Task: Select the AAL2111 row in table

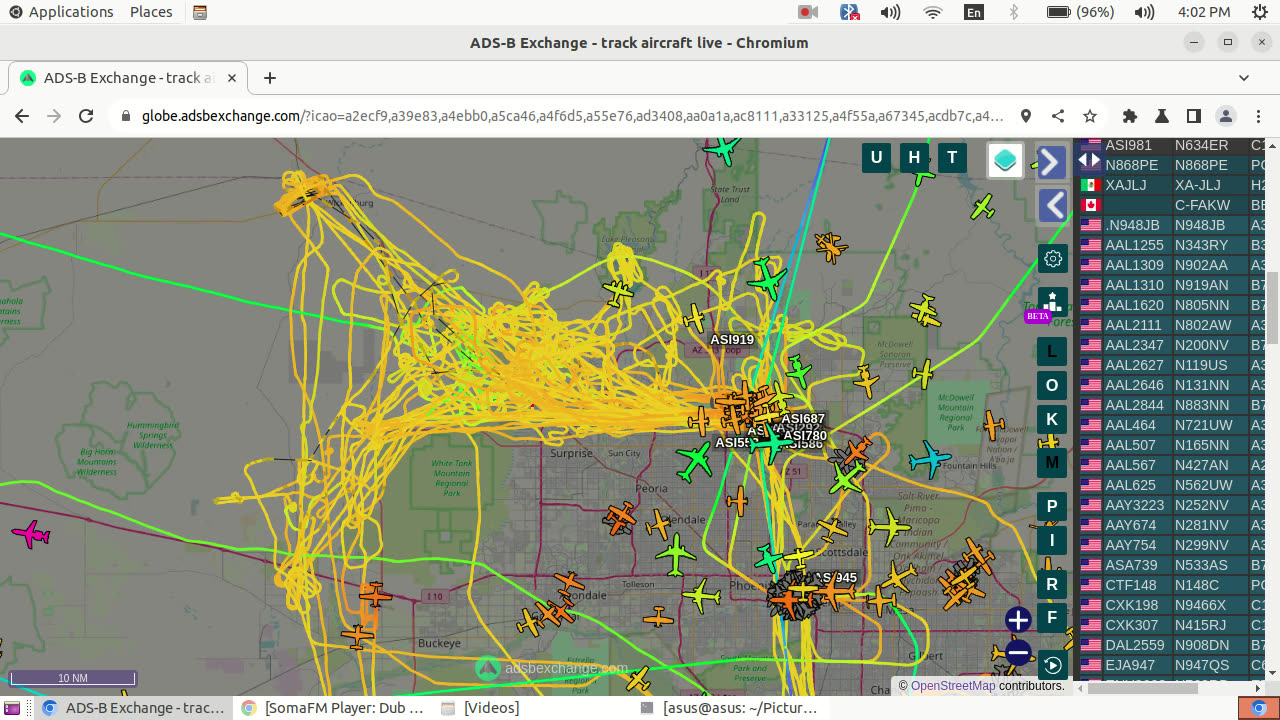Action: 1170,325
